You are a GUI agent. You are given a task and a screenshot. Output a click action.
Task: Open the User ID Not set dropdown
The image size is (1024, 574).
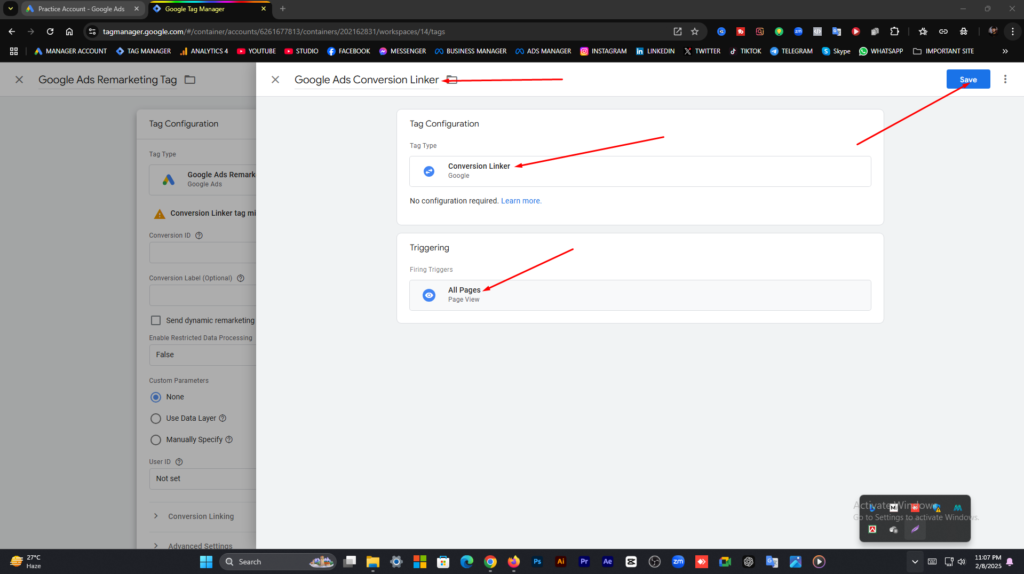point(202,479)
